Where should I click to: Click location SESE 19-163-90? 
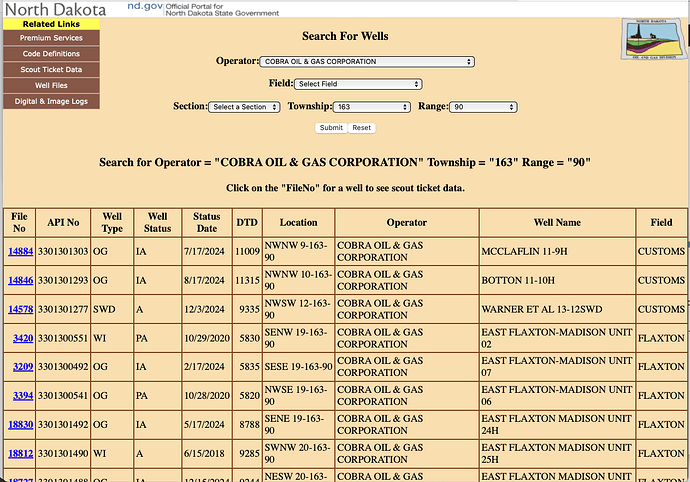(x=298, y=367)
